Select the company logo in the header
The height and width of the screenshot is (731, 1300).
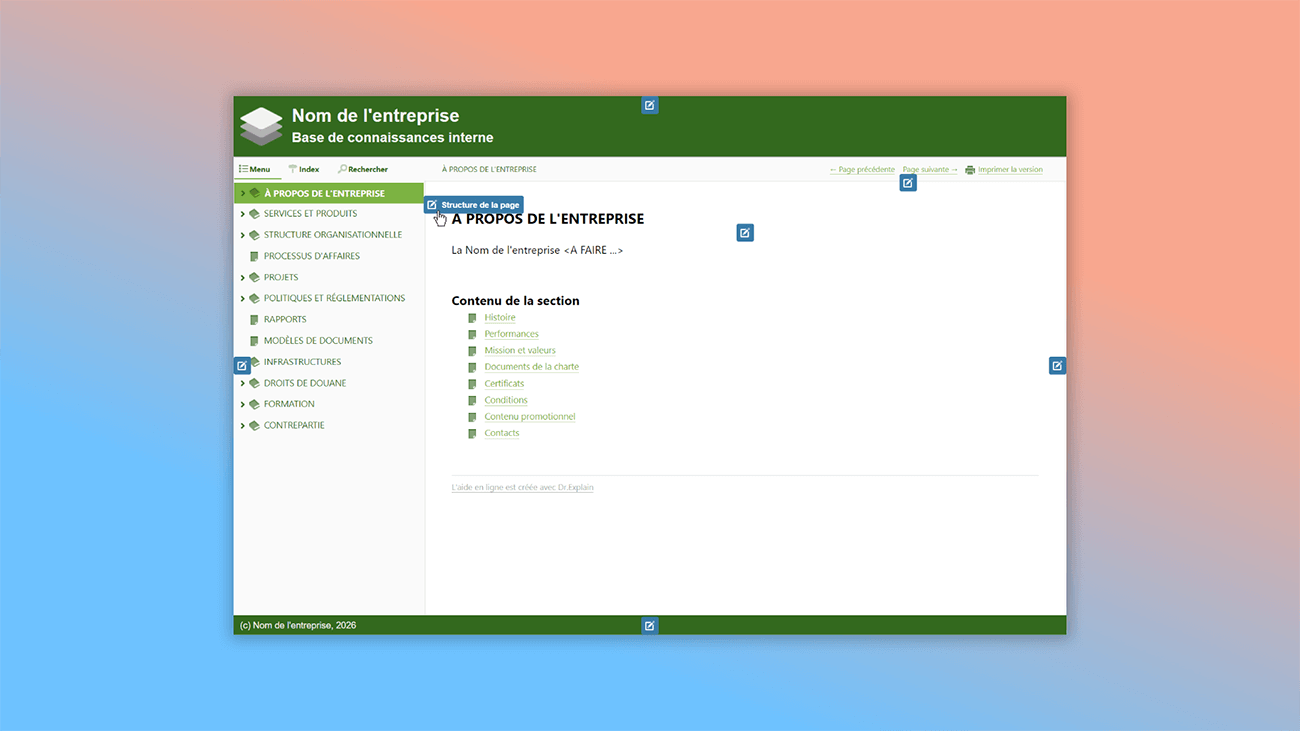point(260,125)
